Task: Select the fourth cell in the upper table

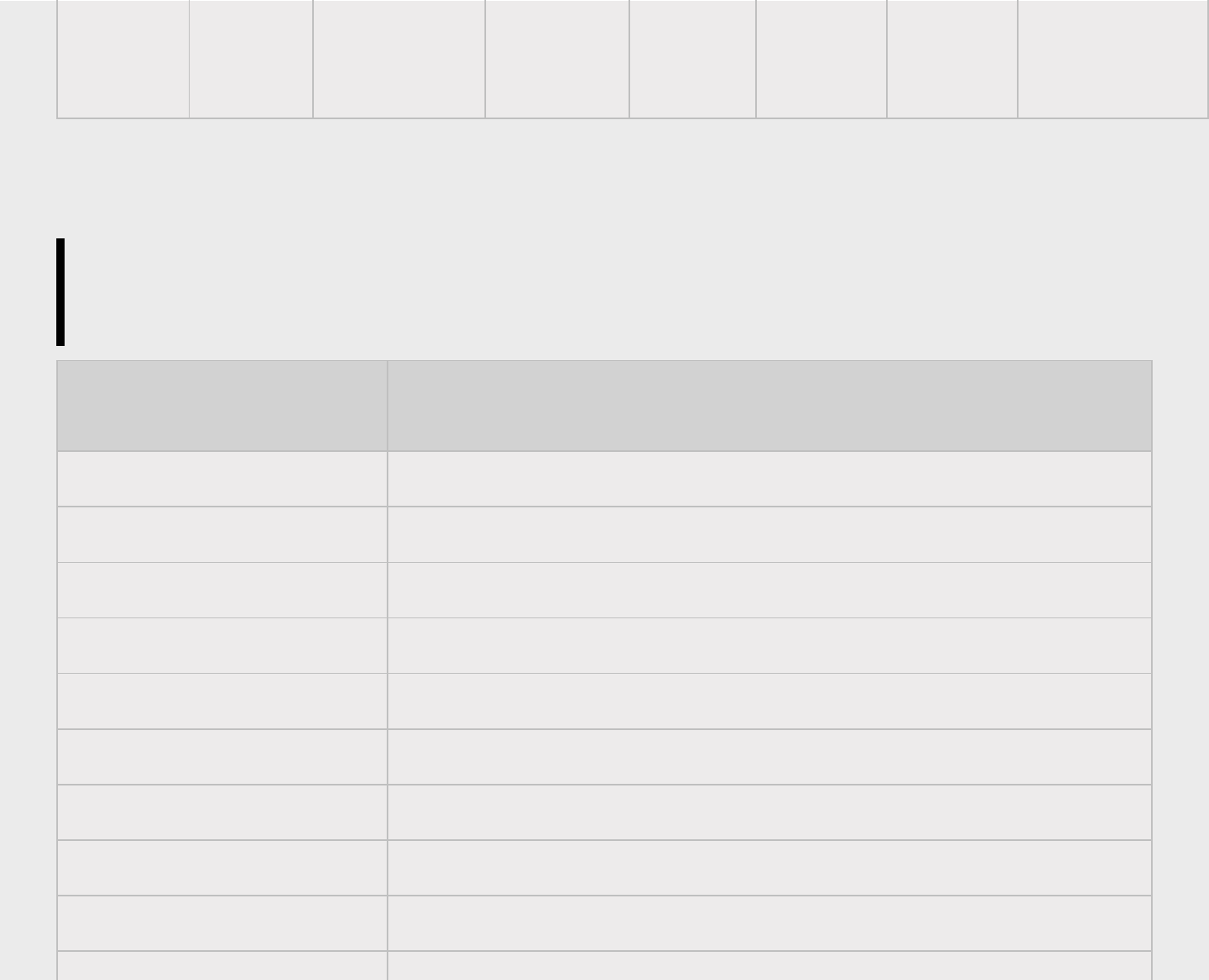Action: pos(557,59)
